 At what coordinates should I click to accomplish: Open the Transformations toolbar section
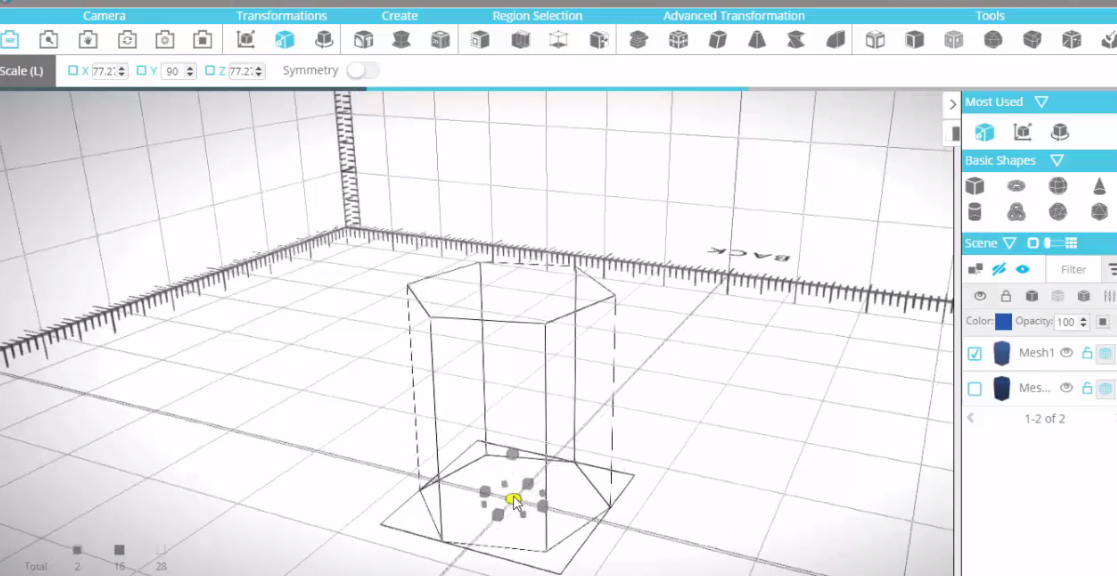281,16
